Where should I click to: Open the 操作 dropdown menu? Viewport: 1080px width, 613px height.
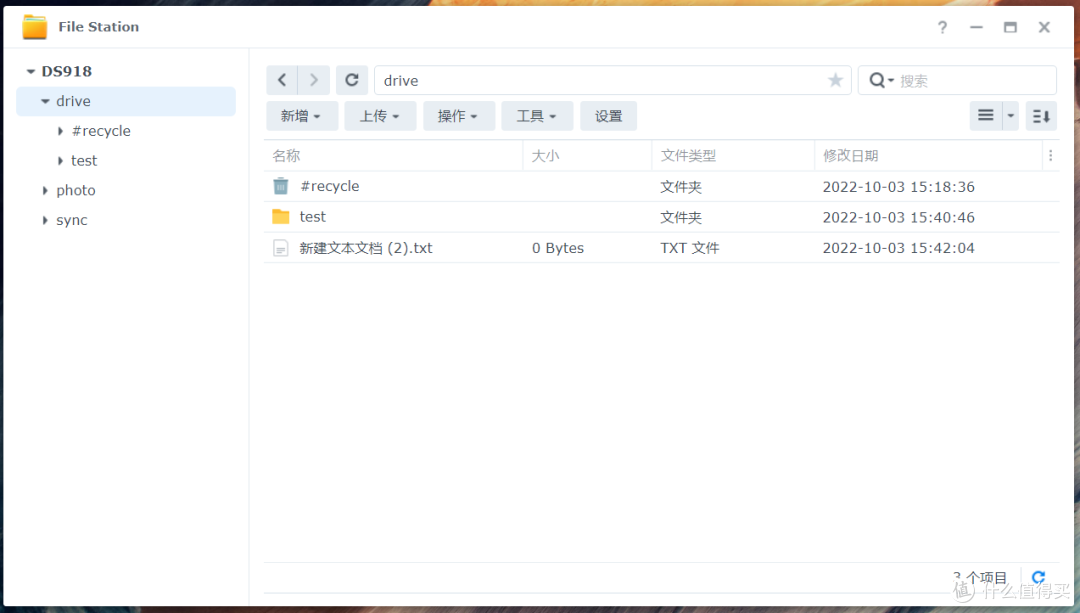tap(459, 116)
